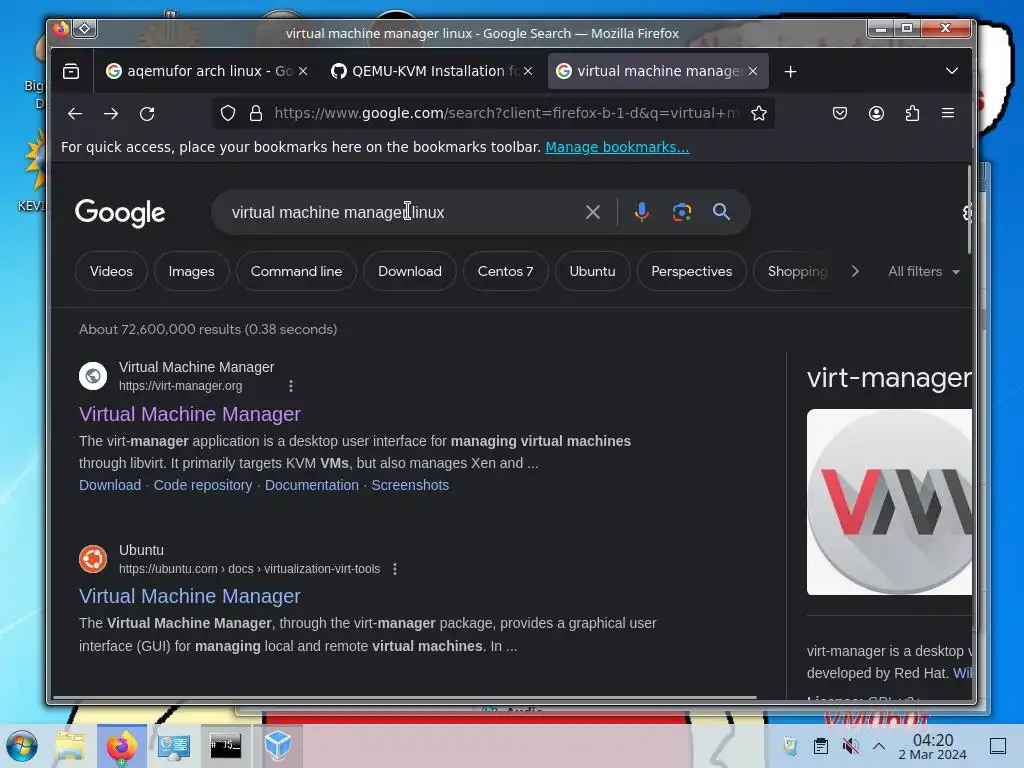
Task: Click the taskbar clock showing 04:20
Action: pos(933,747)
